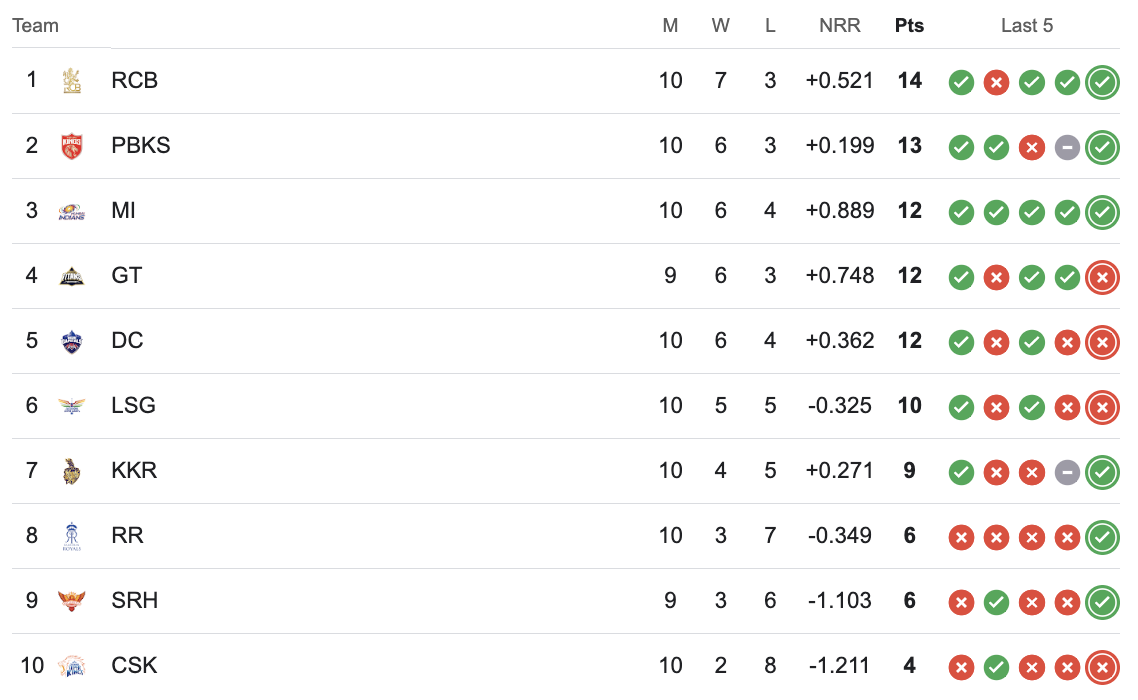The image size is (1138, 700).
Task: Click PBKS's grey no-result match icon
Action: (1067, 147)
